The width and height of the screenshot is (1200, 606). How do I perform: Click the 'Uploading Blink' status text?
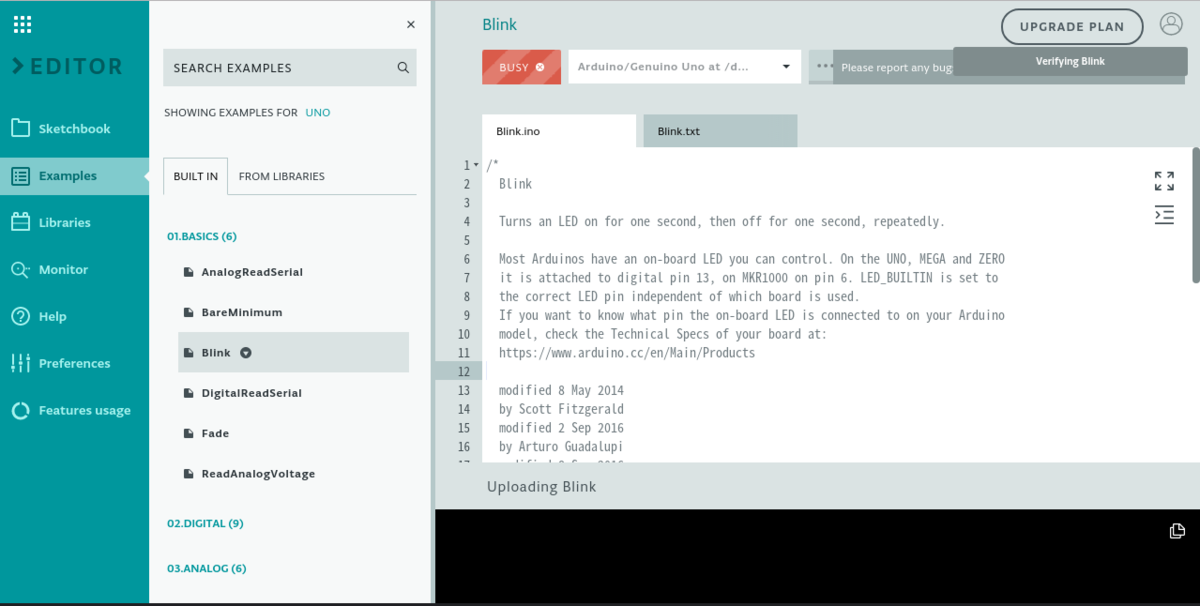click(x=541, y=487)
